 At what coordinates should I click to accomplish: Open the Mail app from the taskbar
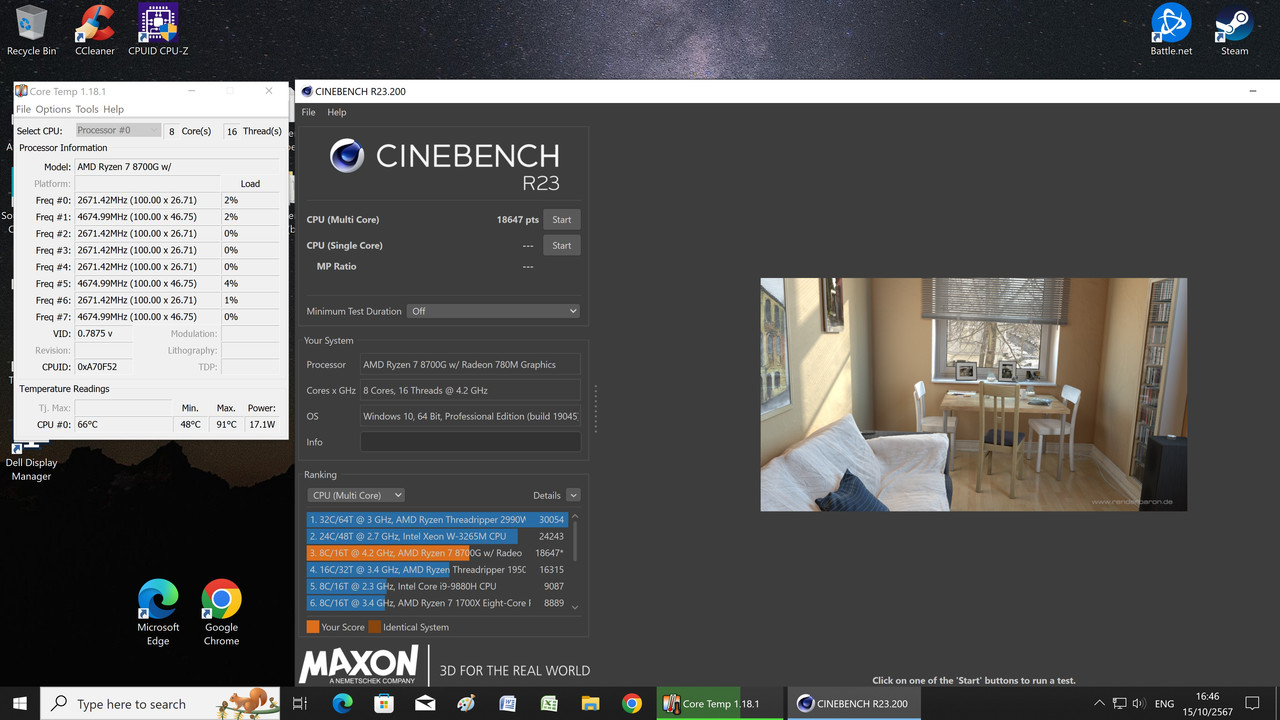[425, 704]
